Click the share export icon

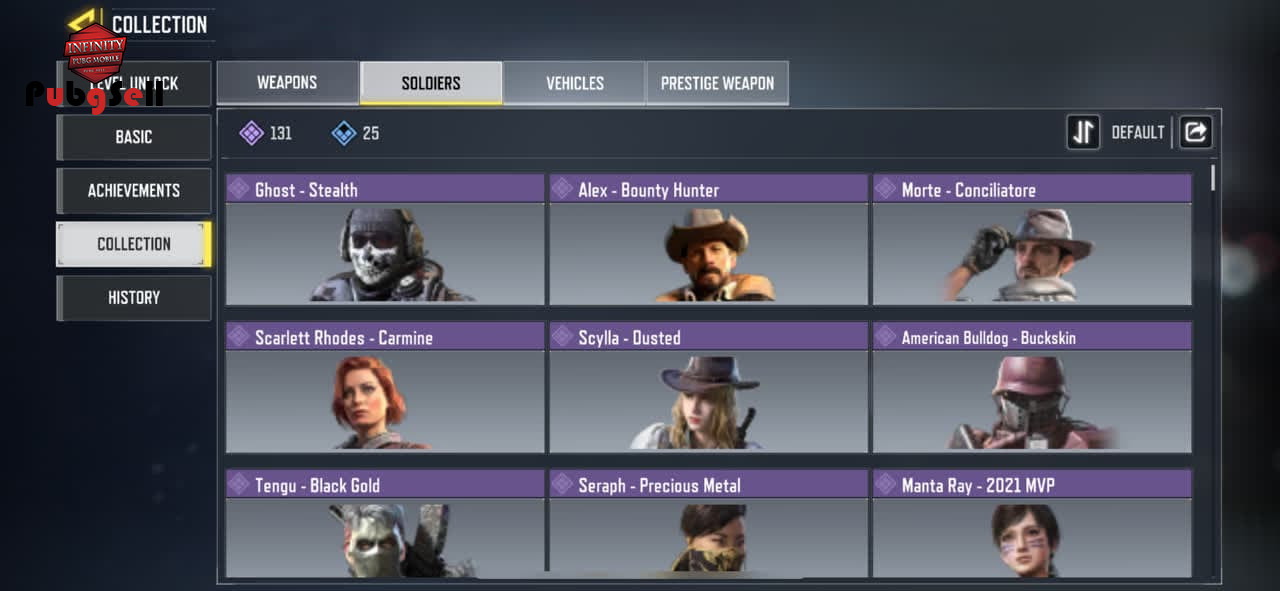tap(1195, 132)
